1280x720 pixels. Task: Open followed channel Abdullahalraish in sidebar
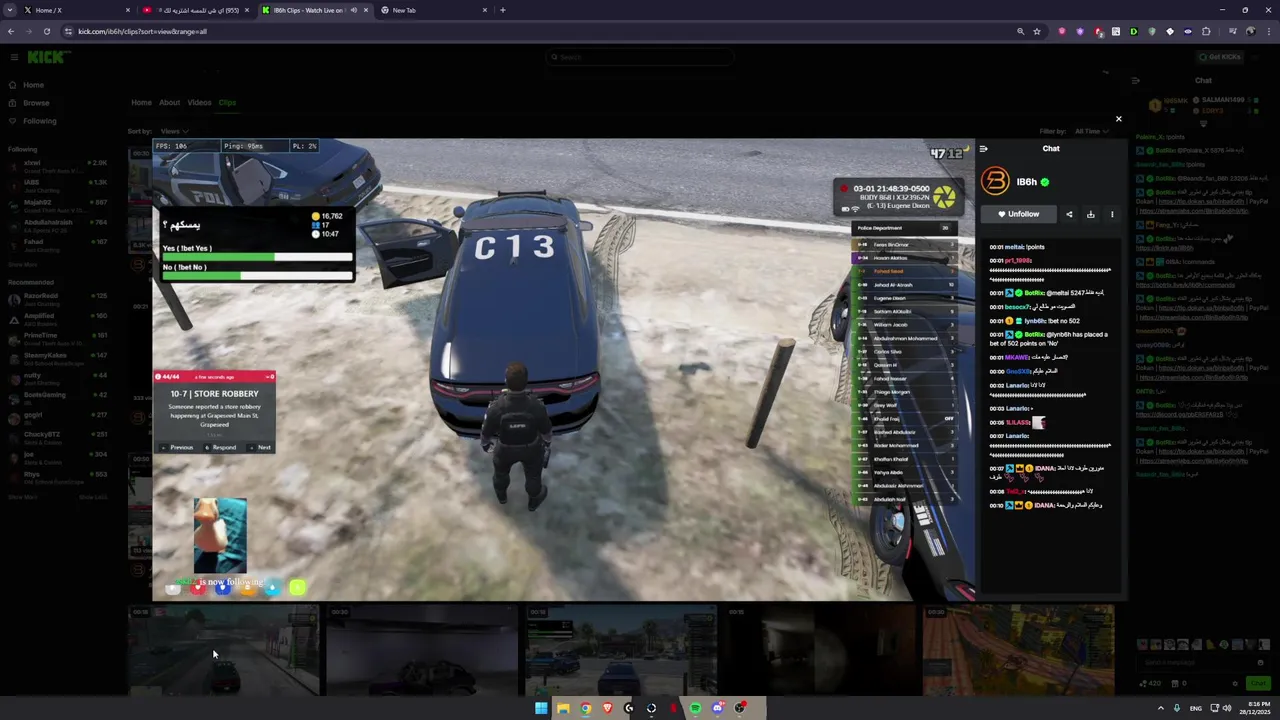pyautogui.click(x=58, y=225)
